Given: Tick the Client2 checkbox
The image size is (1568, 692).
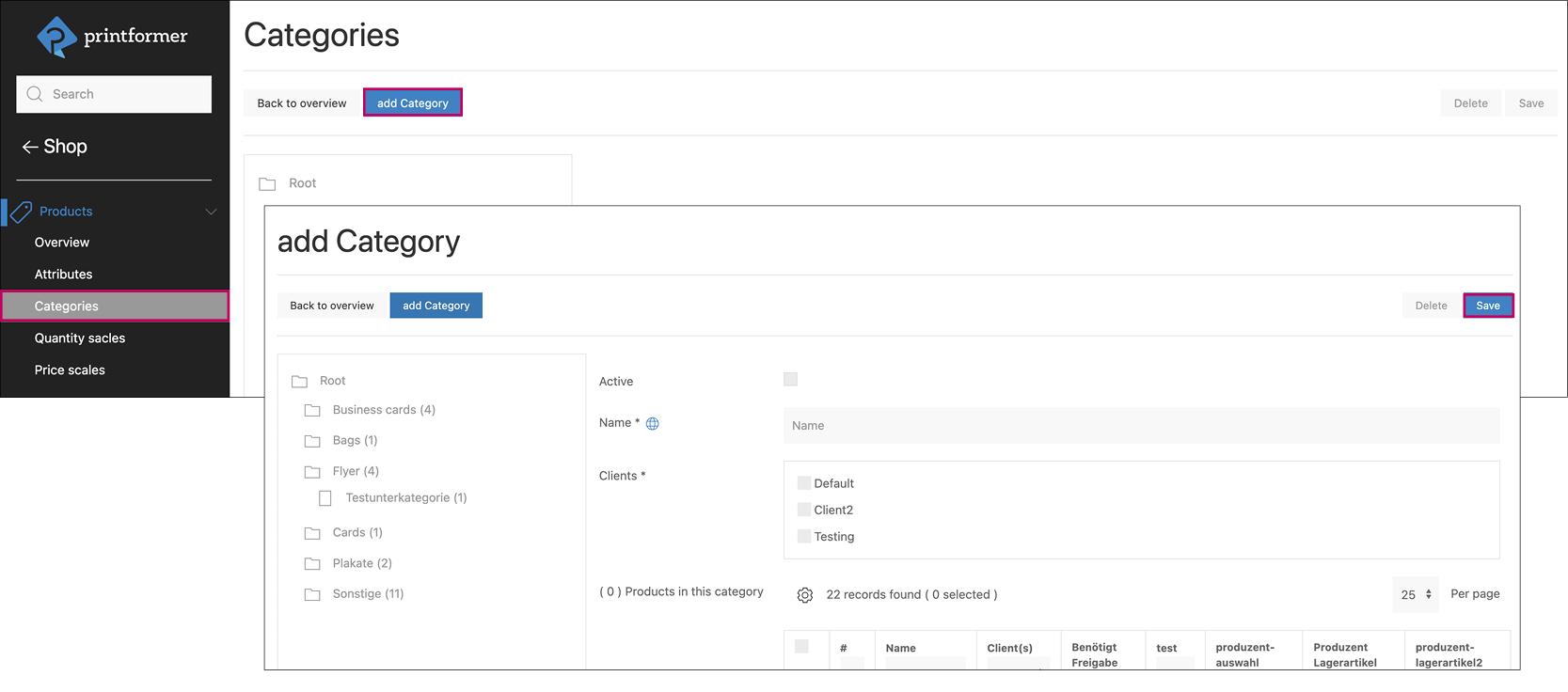Looking at the screenshot, I should click(x=804, y=510).
